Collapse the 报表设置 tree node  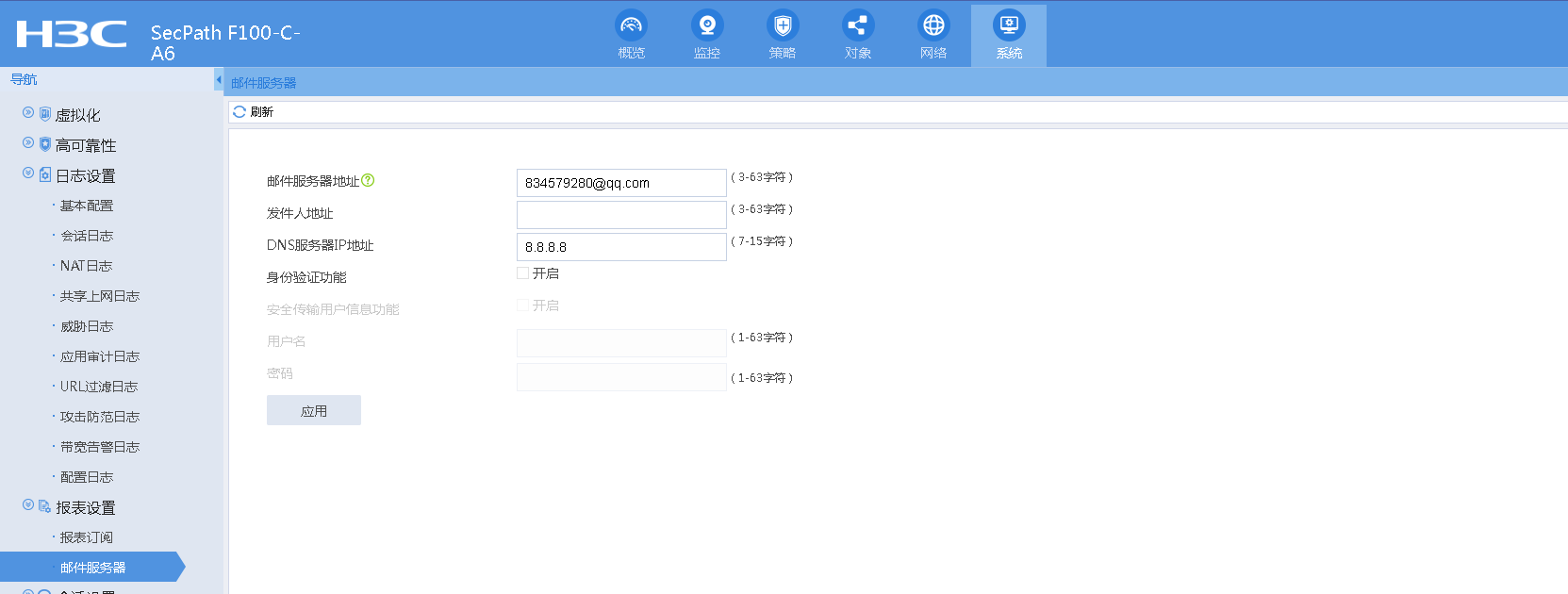pyautogui.click(x=28, y=504)
